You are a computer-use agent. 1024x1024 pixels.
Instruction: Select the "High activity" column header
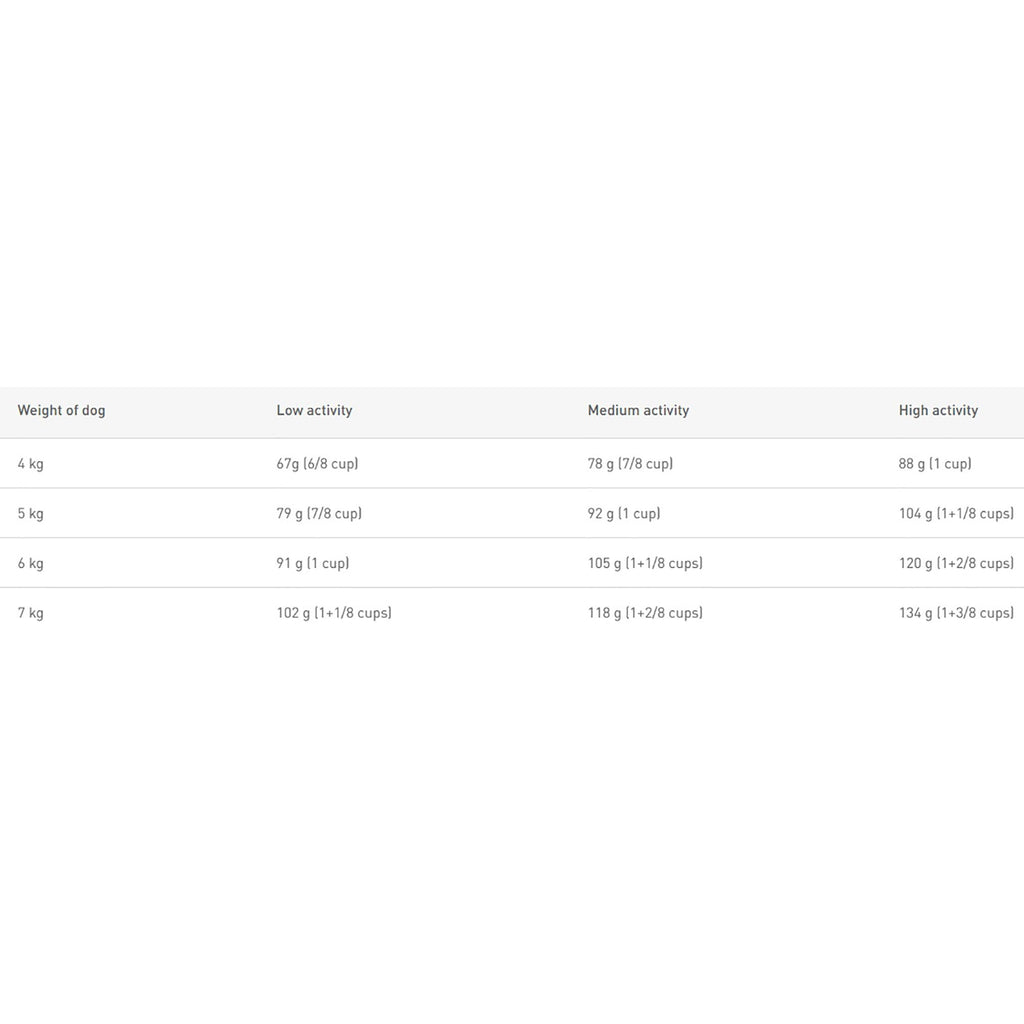(x=938, y=410)
